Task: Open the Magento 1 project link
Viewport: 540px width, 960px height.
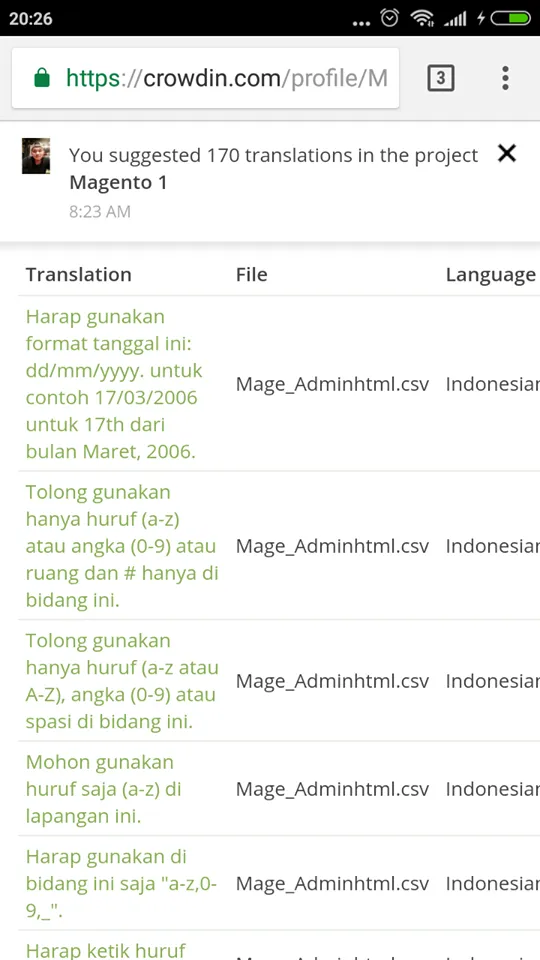Action: coord(118,182)
